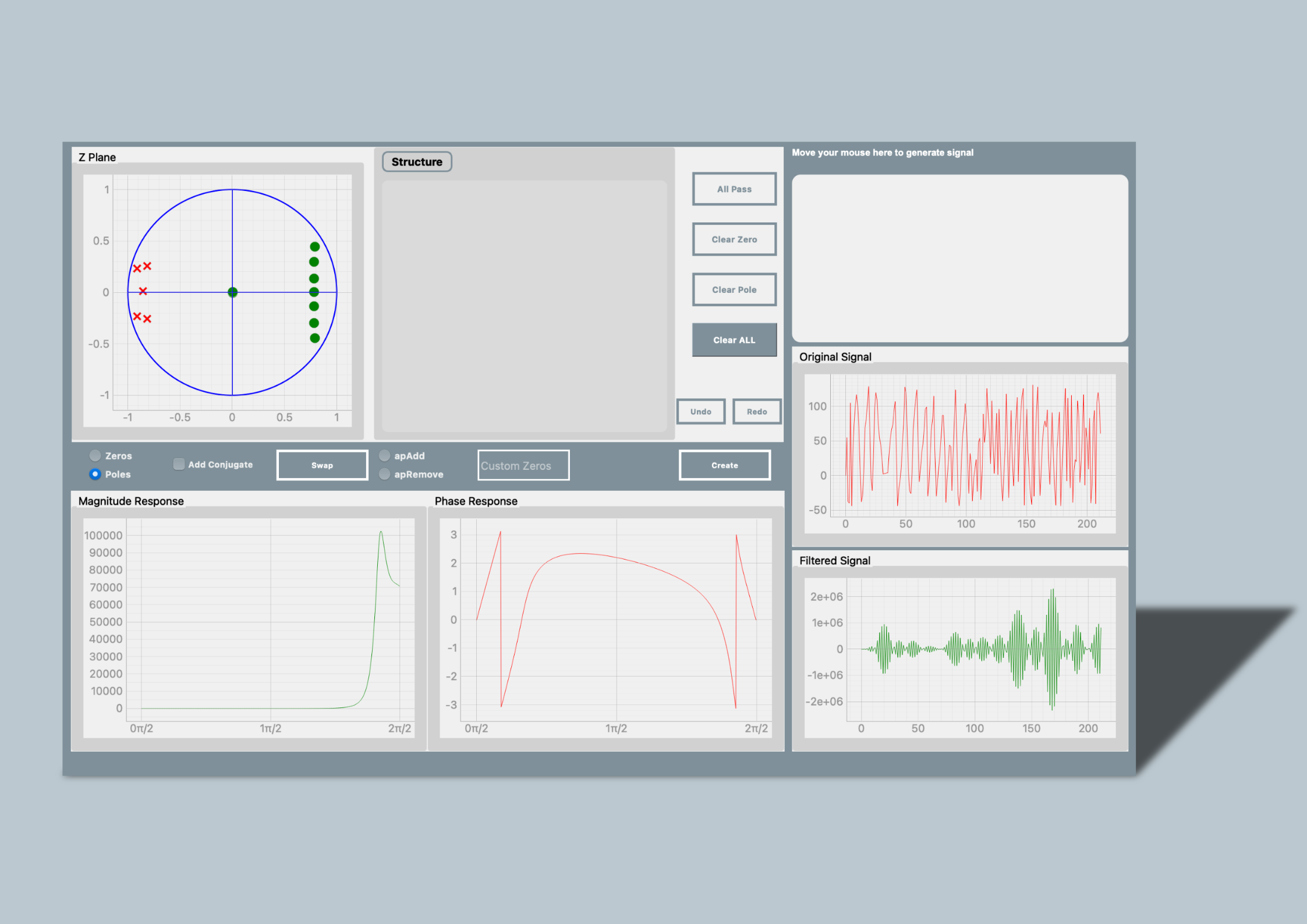Select the apAdd radio button
Viewport: 1307px width, 924px height.
[x=385, y=455]
